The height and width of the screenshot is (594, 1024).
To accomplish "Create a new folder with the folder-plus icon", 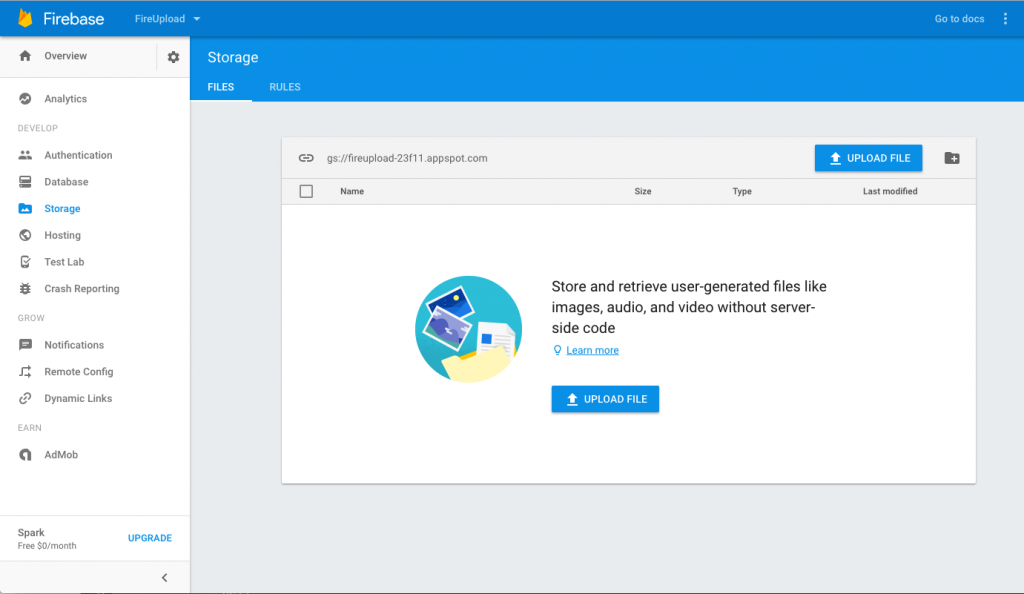I will pos(952,158).
